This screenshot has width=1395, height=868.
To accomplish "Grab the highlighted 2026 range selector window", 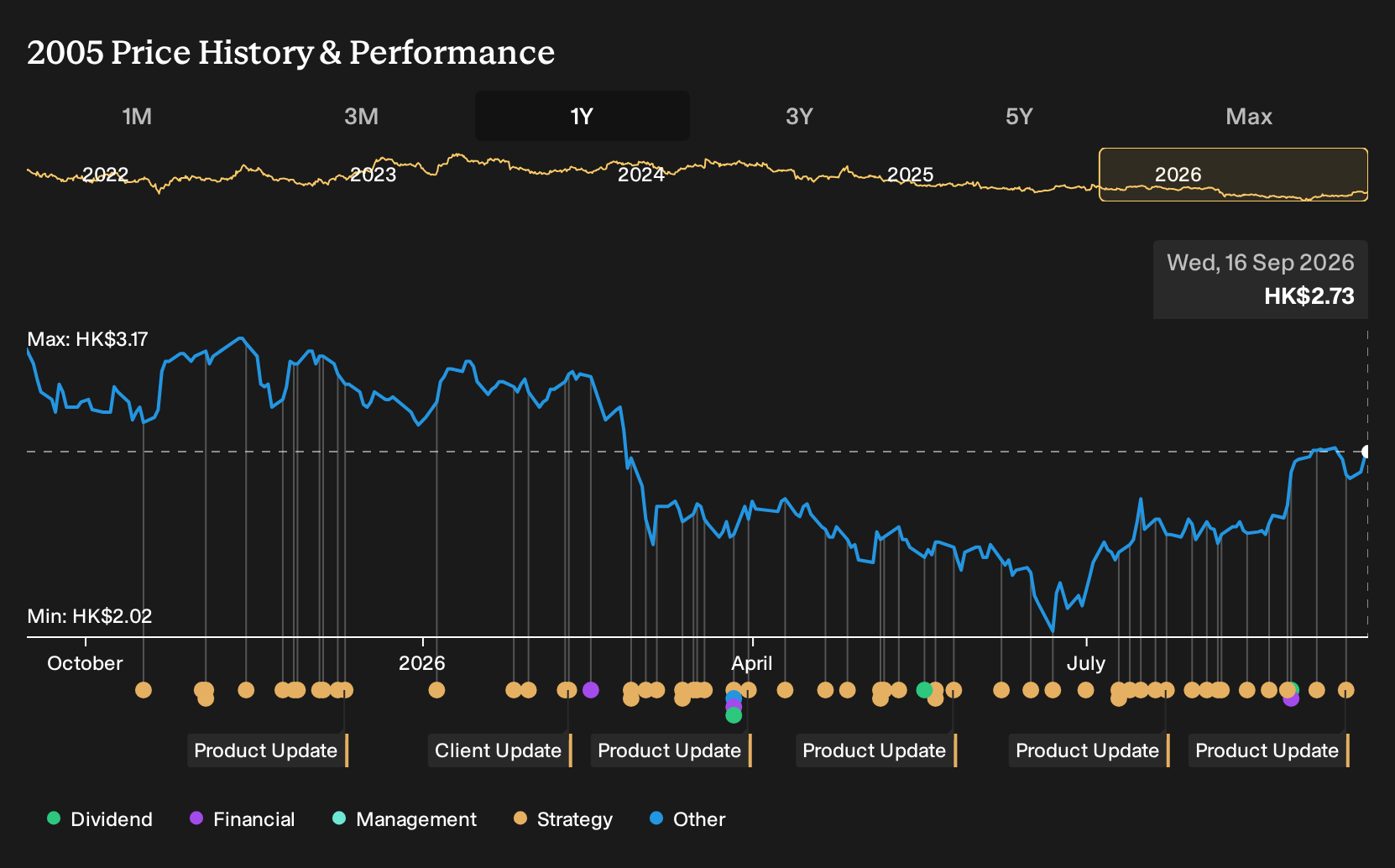I will pos(1233,175).
